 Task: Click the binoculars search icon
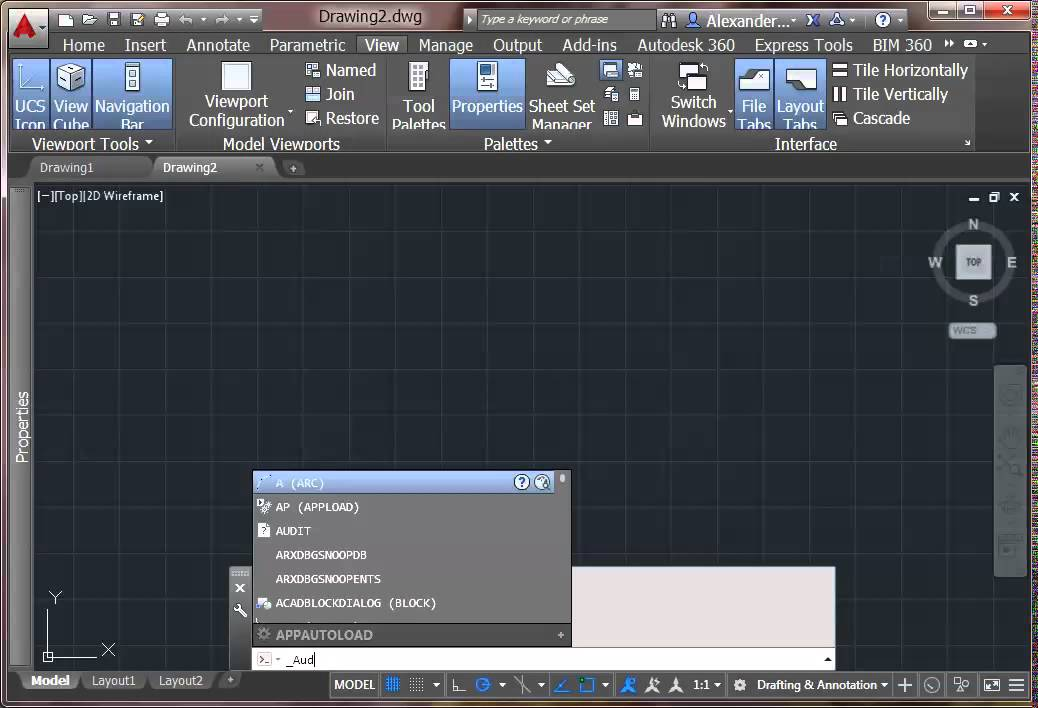tap(669, 21)
